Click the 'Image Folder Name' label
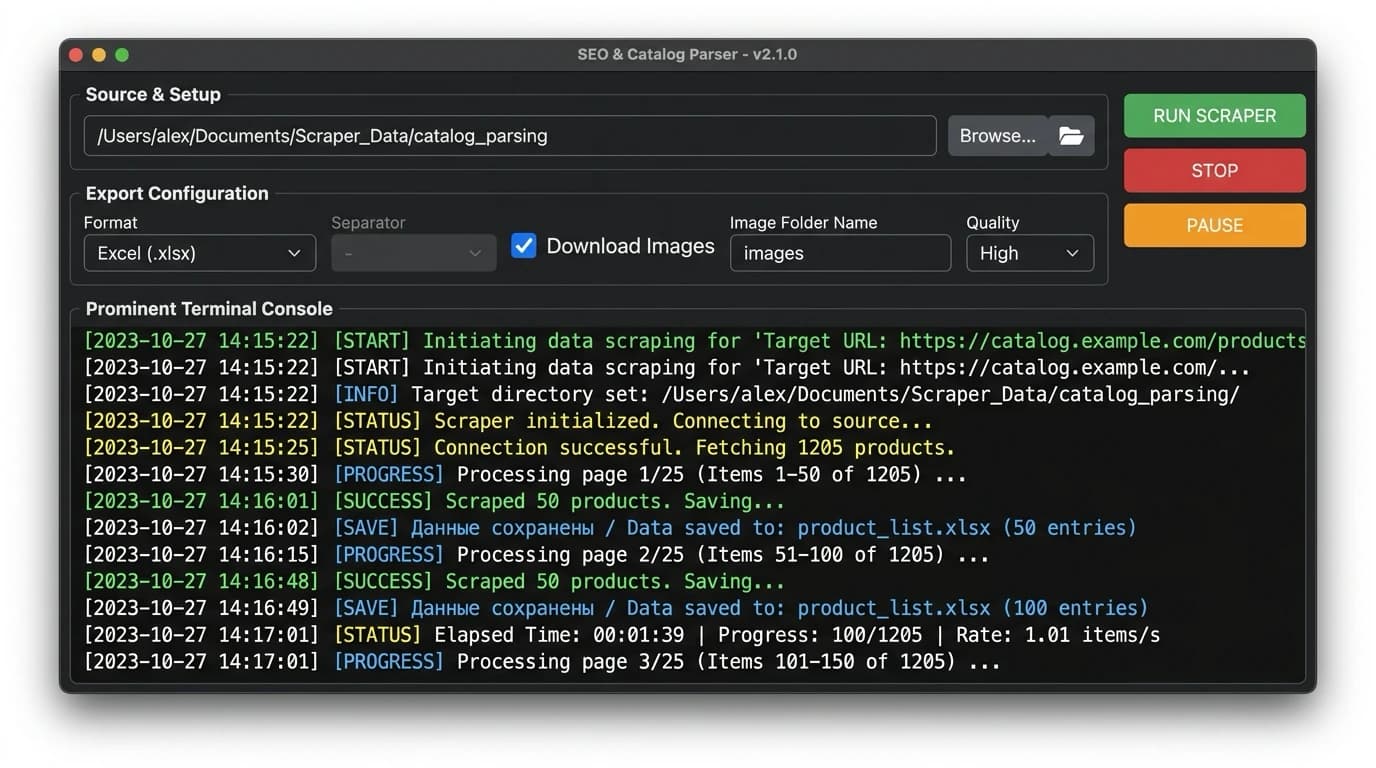The width and height of the screenshot is (1376, 768). click(x=803, y=223)
